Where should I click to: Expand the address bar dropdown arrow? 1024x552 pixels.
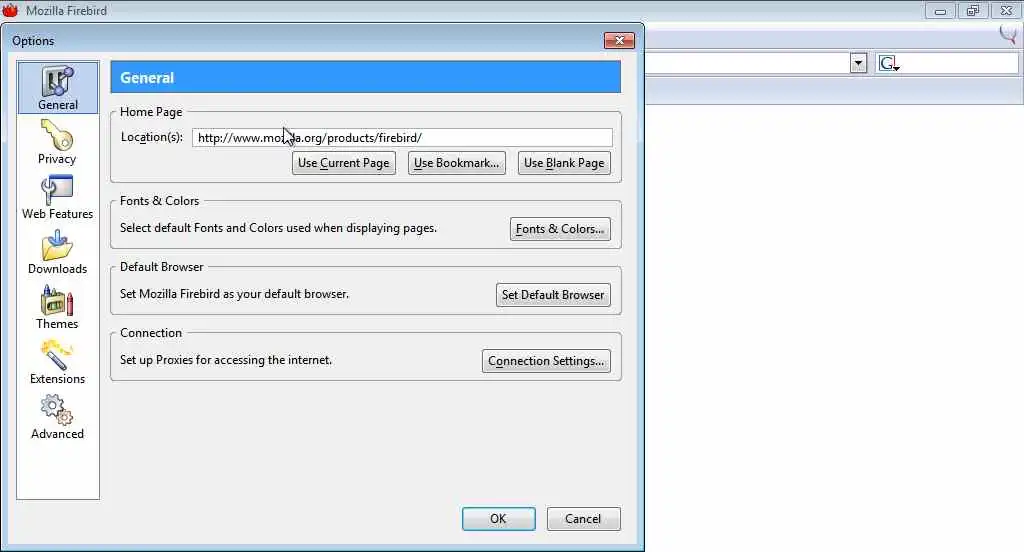point(858,63)
